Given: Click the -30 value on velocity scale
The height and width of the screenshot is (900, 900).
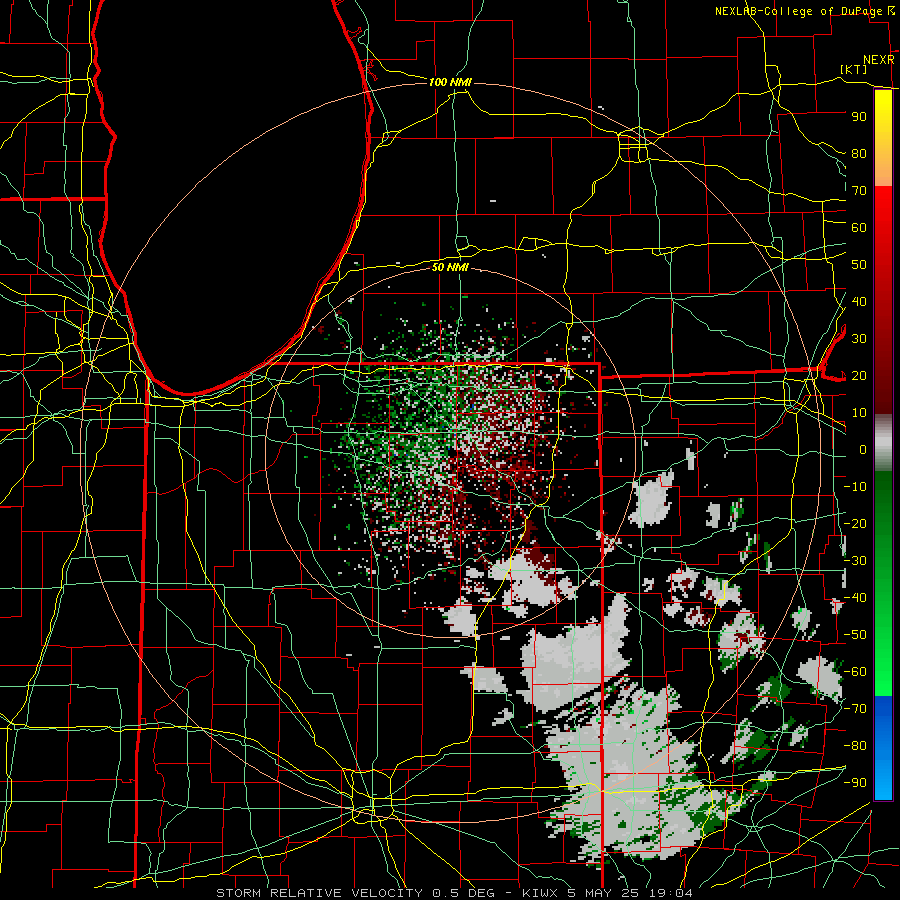Looking at the screenshot, I should pos(855,561).
